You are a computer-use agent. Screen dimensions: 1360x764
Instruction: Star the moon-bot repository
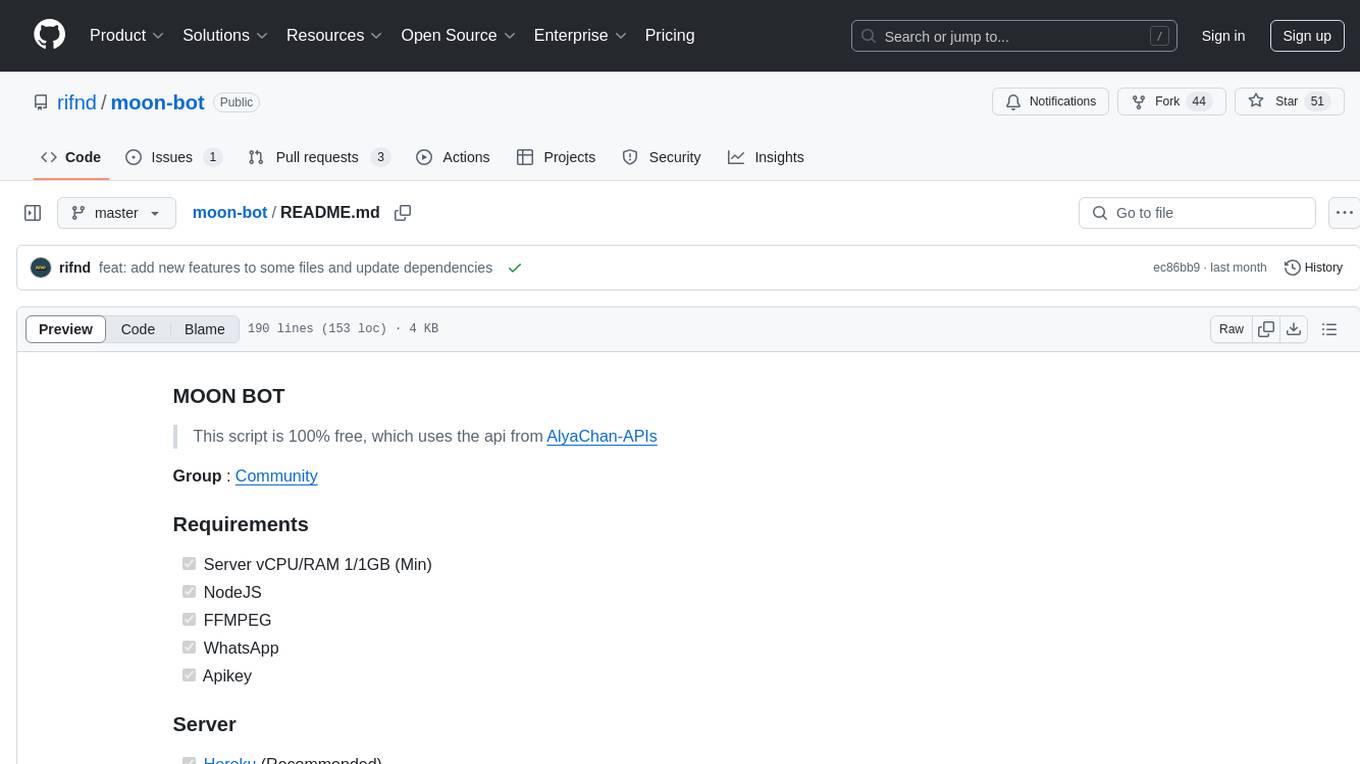click(x=1289, y=102)
